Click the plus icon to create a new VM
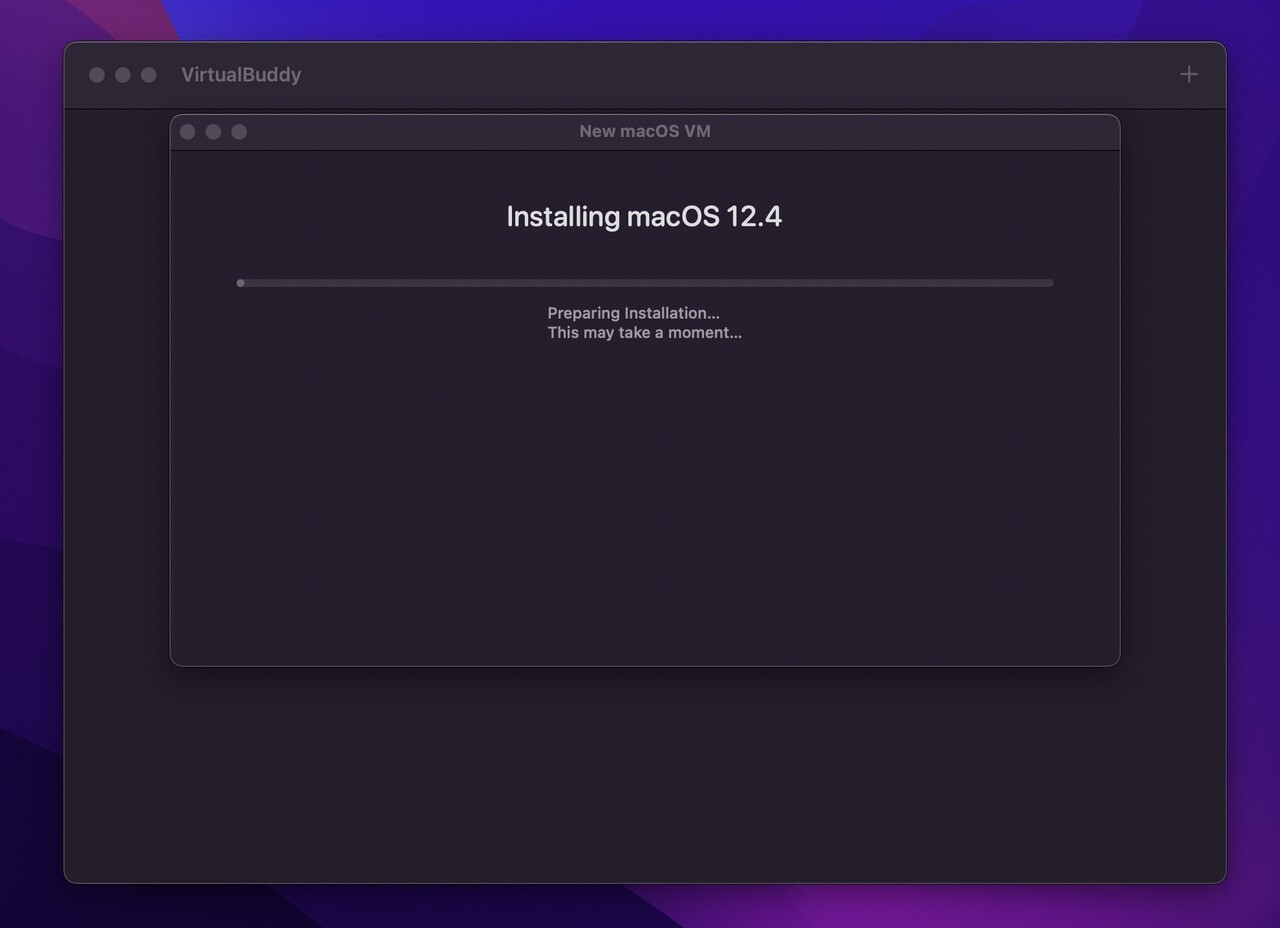Viewport: 1280px width, 928px height. (x=1189, y=74)
